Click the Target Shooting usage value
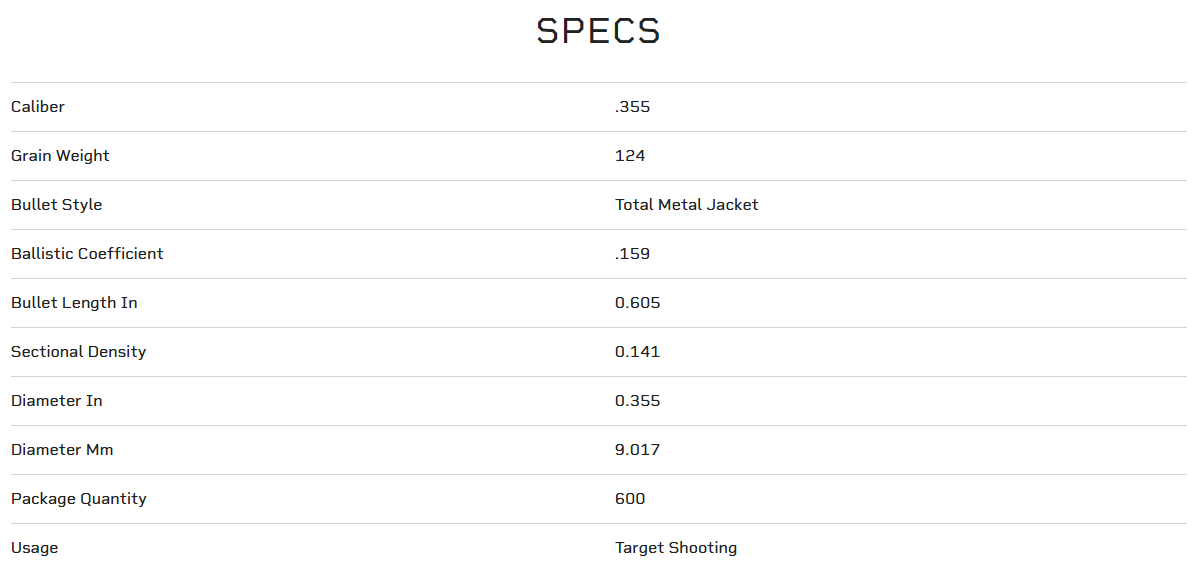This screenshot has height=561, width=1193. point(676,548)
